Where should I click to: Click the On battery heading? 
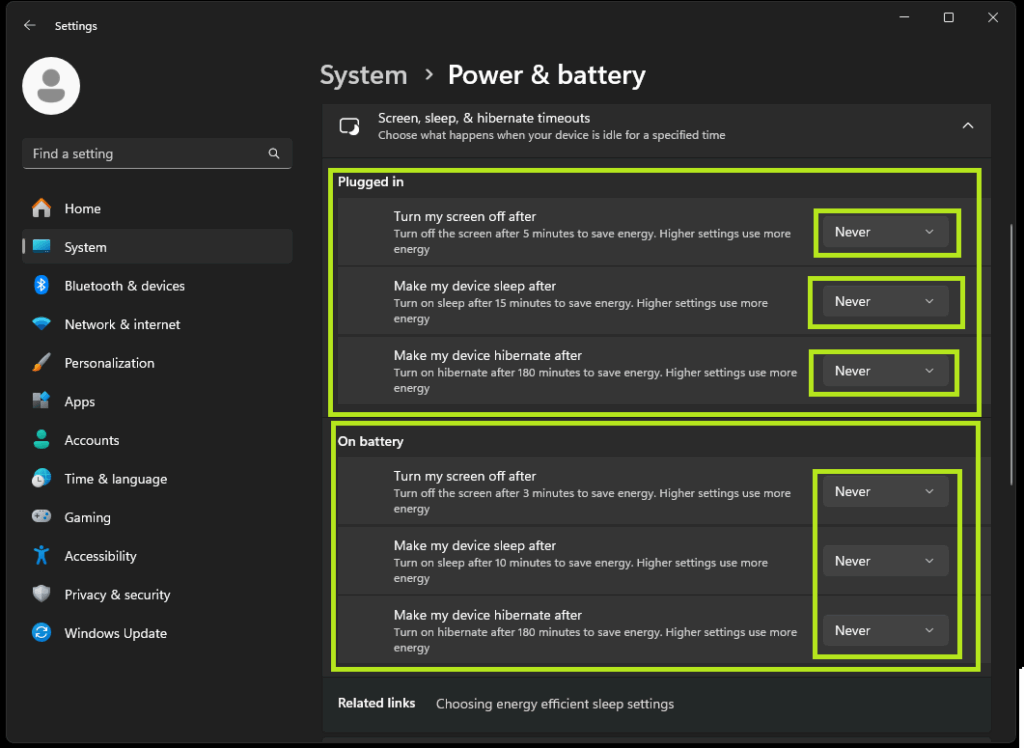click(370, 441)
